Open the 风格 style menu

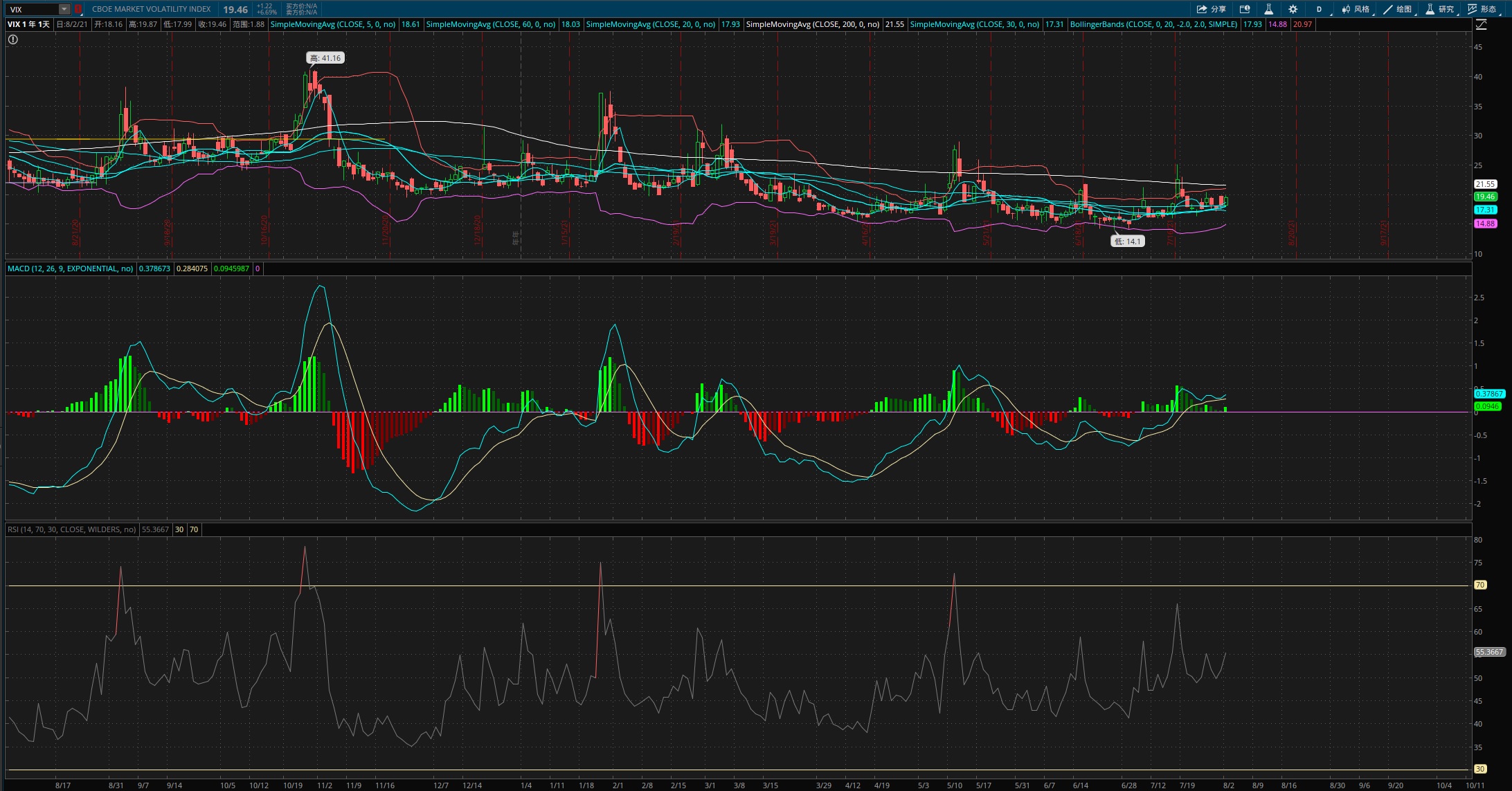tap(1356, 9)
